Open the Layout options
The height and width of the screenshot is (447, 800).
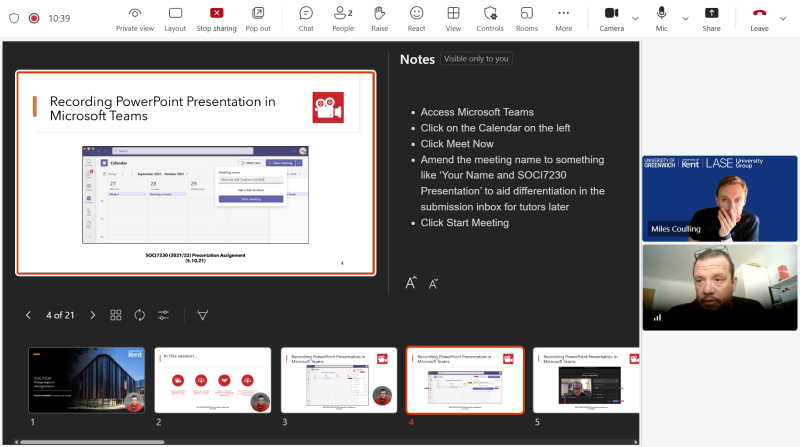click(x=175, y=19)
